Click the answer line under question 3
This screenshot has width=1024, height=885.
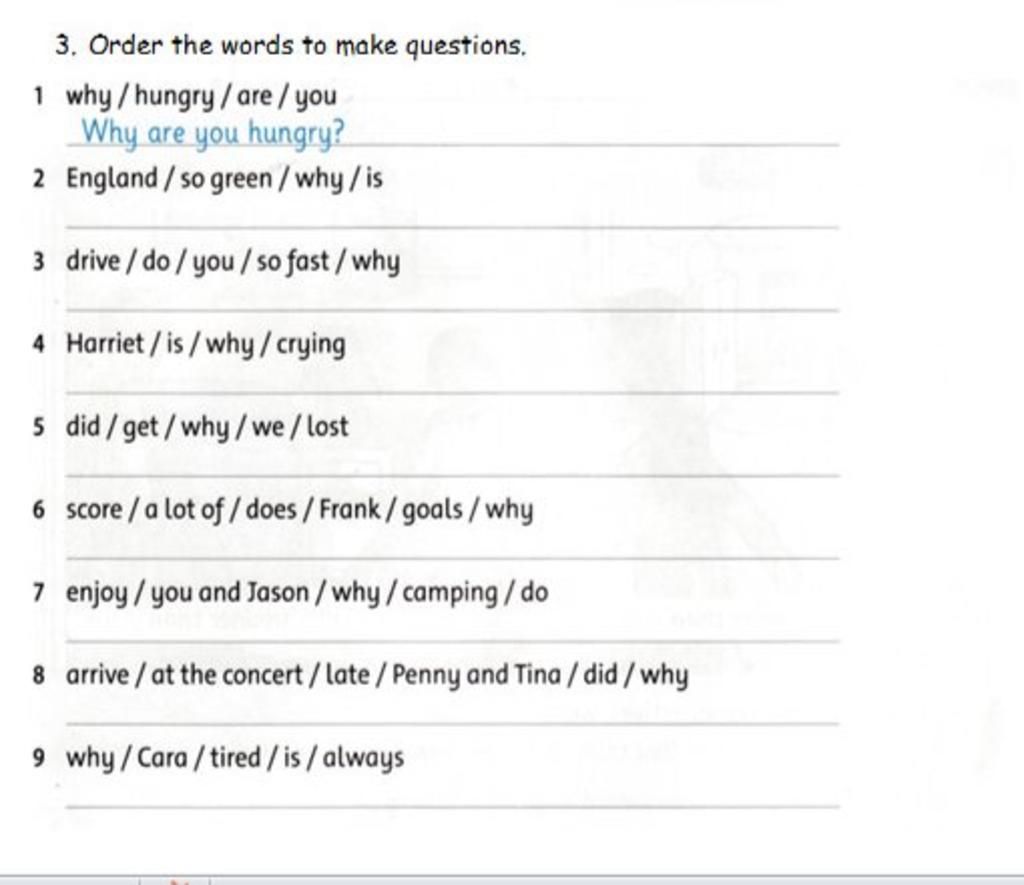453,310
